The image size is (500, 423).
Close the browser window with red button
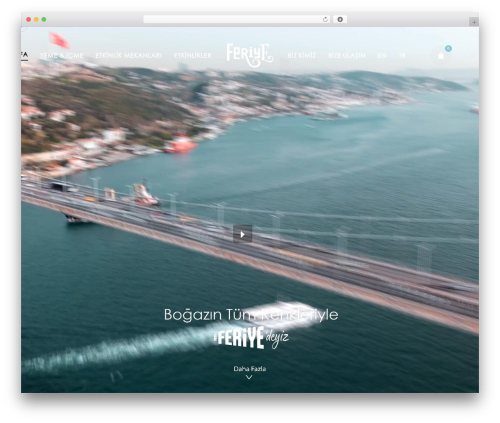click(29, 20)
